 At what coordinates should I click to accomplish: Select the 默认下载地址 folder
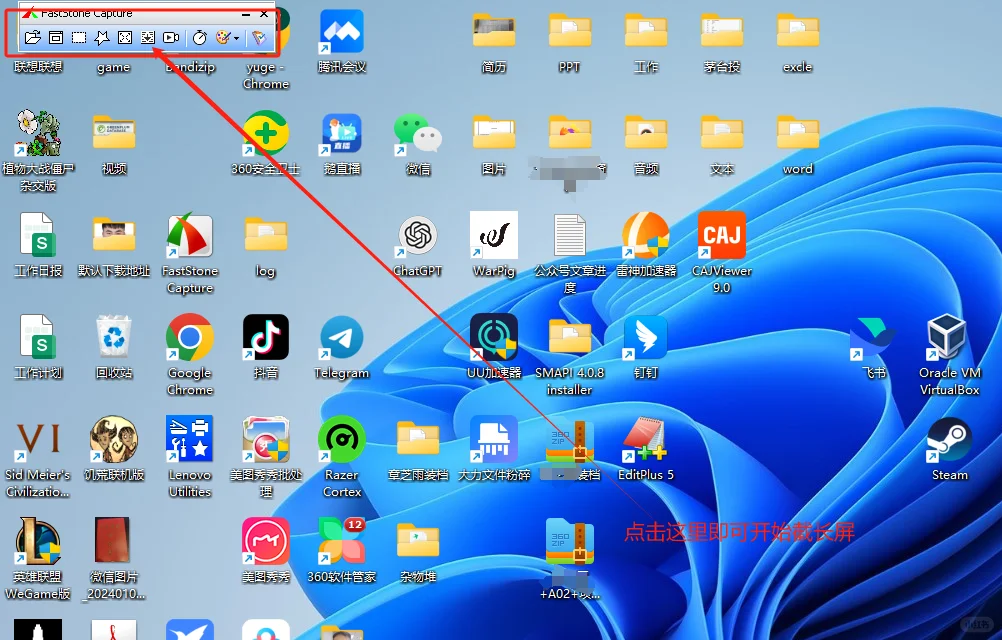pos(114,246)
